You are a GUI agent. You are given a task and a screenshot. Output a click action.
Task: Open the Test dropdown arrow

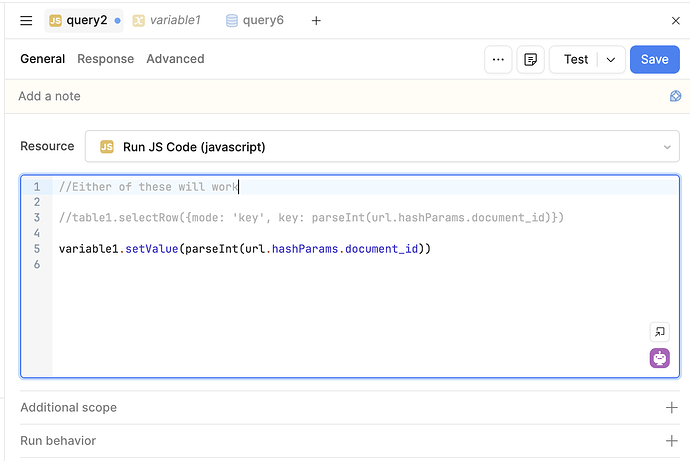tap(611, 59)
